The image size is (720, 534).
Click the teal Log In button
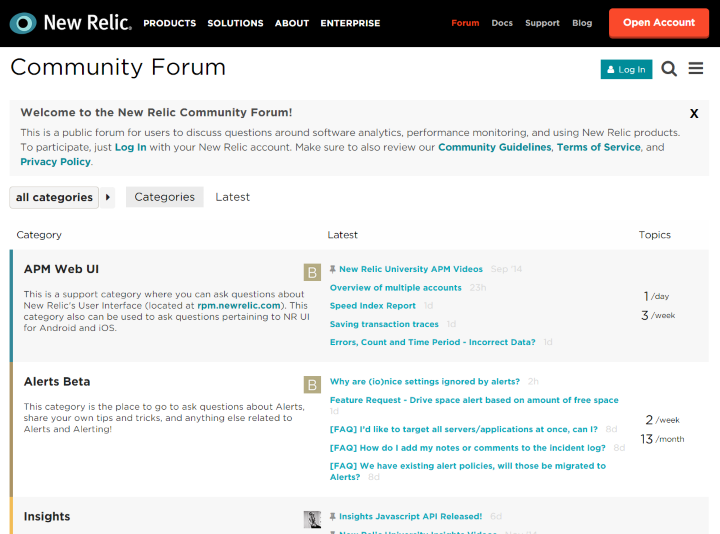tap(626, 69)
